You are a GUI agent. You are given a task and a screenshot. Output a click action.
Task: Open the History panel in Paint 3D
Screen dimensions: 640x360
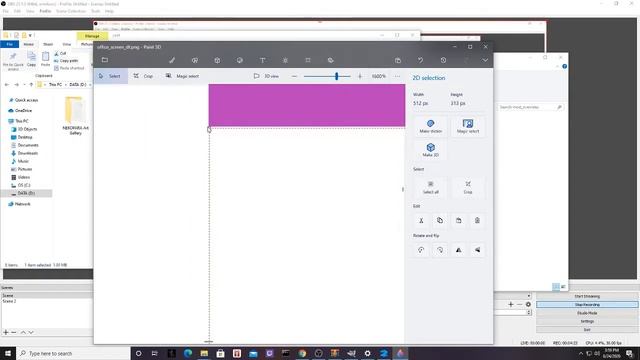coord(443,60)
